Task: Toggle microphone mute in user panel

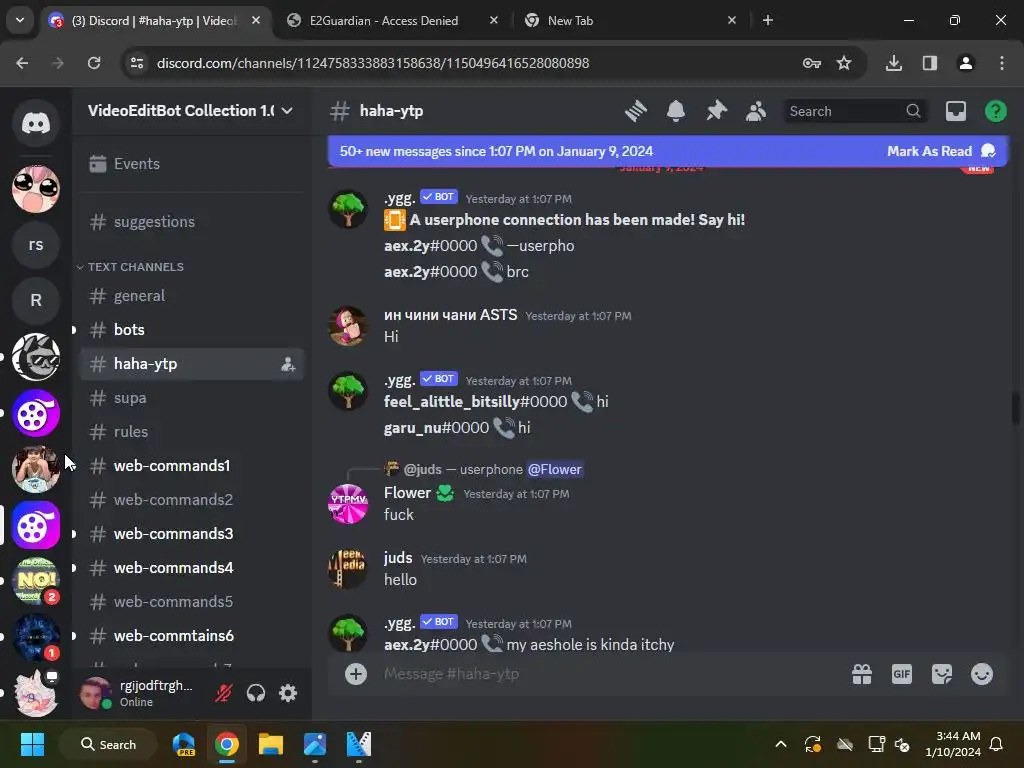Action: pos(223,693)
